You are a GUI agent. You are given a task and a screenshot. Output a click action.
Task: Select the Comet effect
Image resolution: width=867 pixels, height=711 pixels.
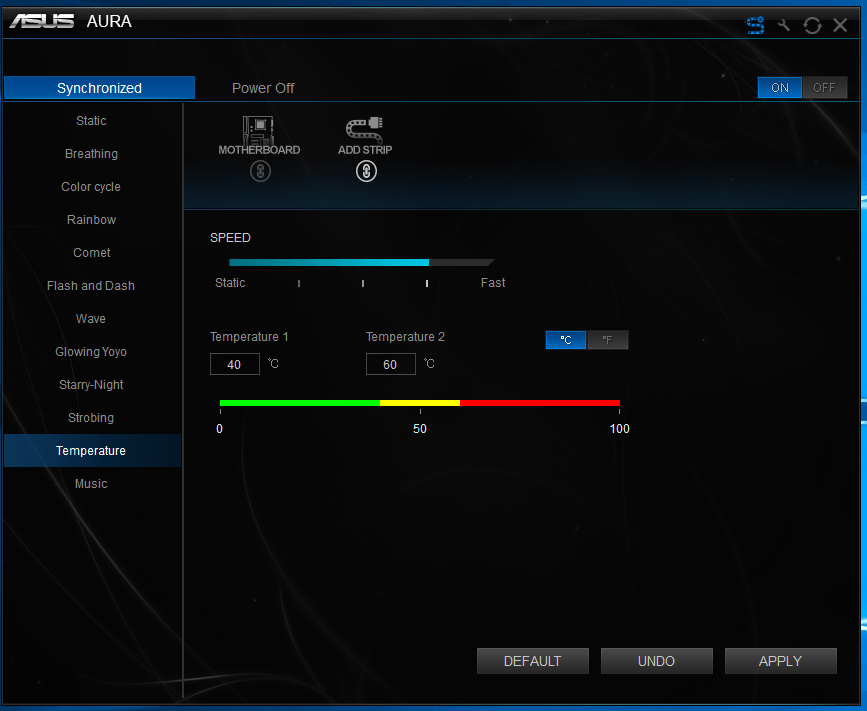(x=91, y=253)
